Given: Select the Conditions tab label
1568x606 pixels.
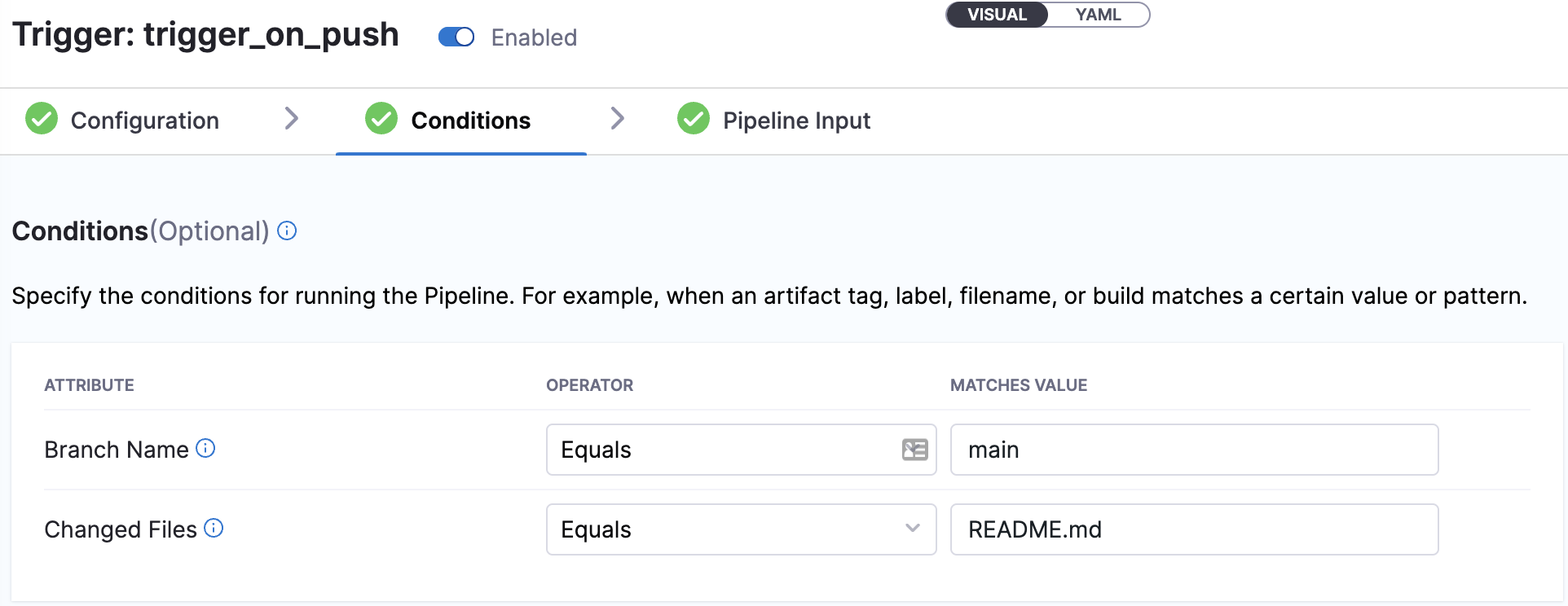Looking at the screenshot, I should click(x=470, y=121).
